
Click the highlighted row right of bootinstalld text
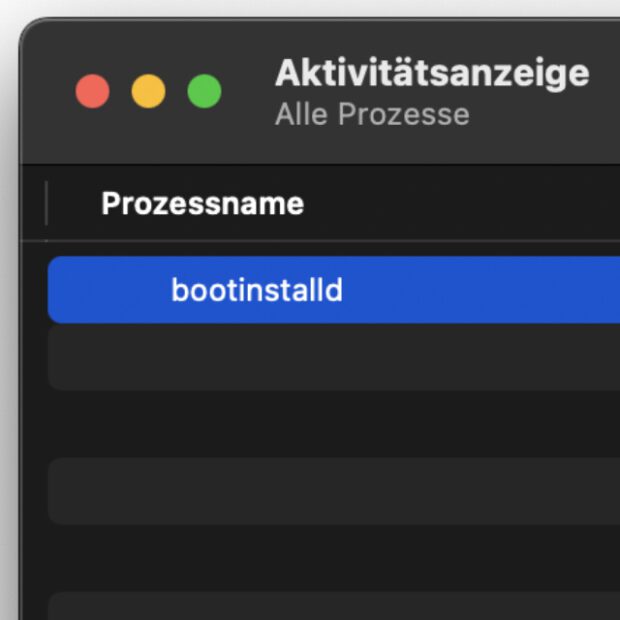coord(480,290)
